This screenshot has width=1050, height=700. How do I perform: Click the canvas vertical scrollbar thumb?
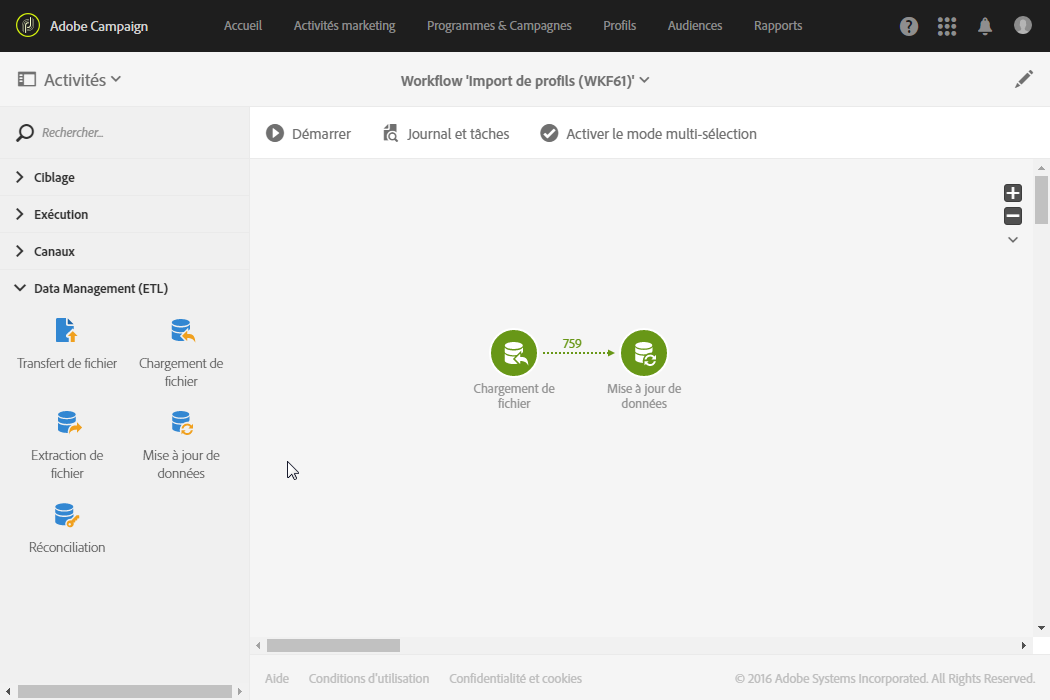[x=1041, y=200]
